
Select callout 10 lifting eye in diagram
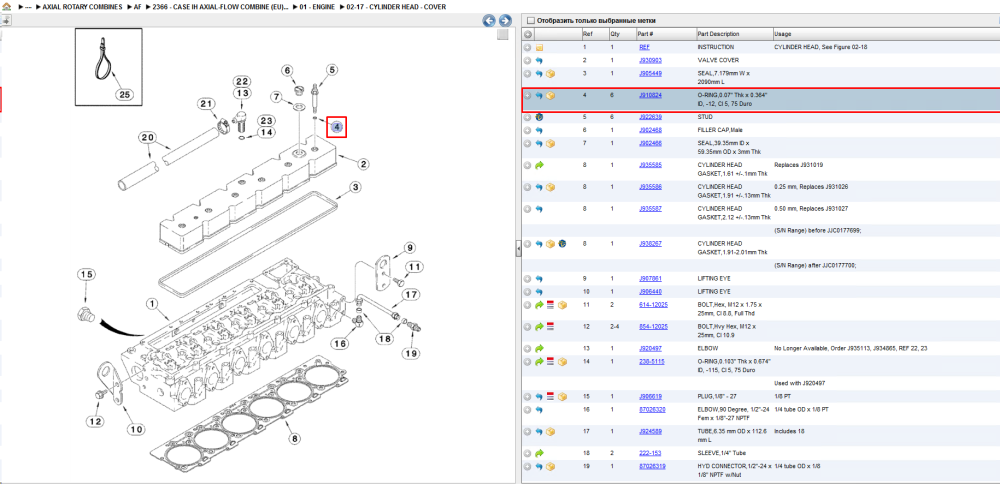[136, 430]
